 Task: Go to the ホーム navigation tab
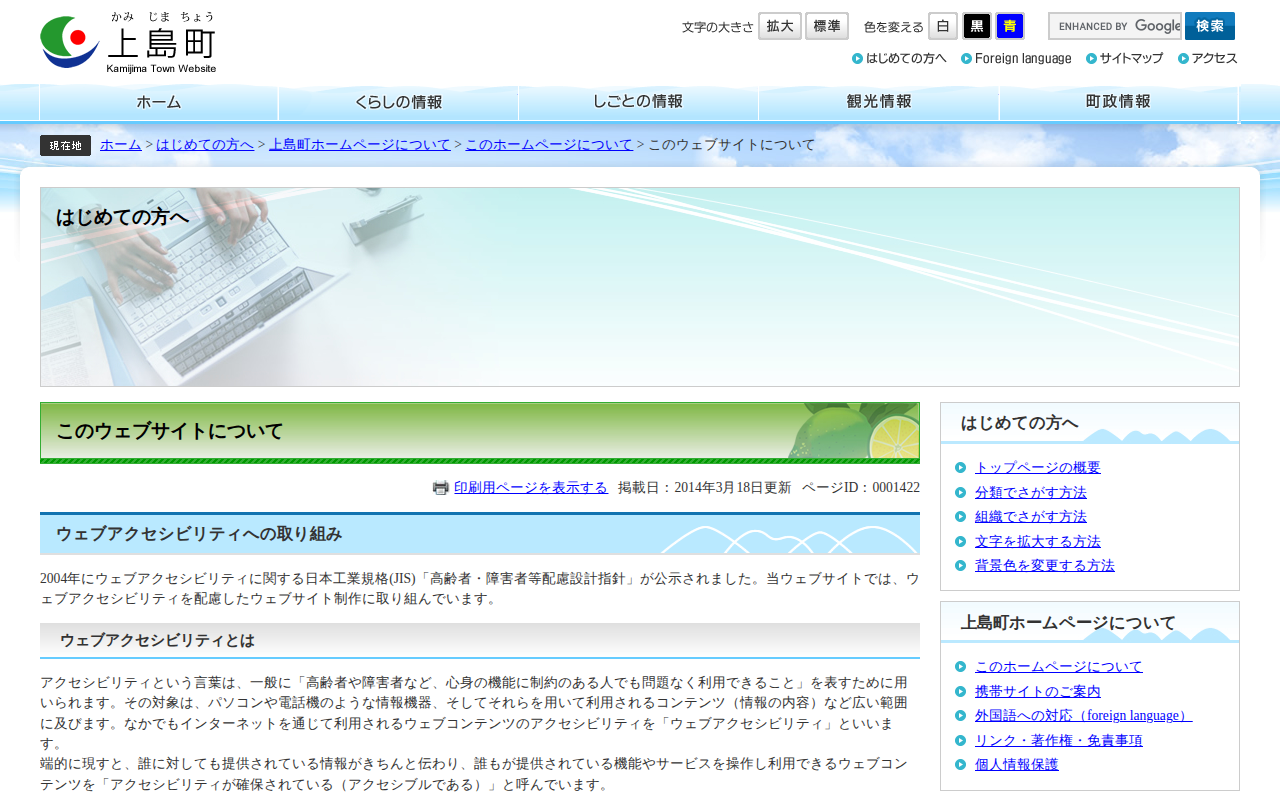(x=159, y=102)
